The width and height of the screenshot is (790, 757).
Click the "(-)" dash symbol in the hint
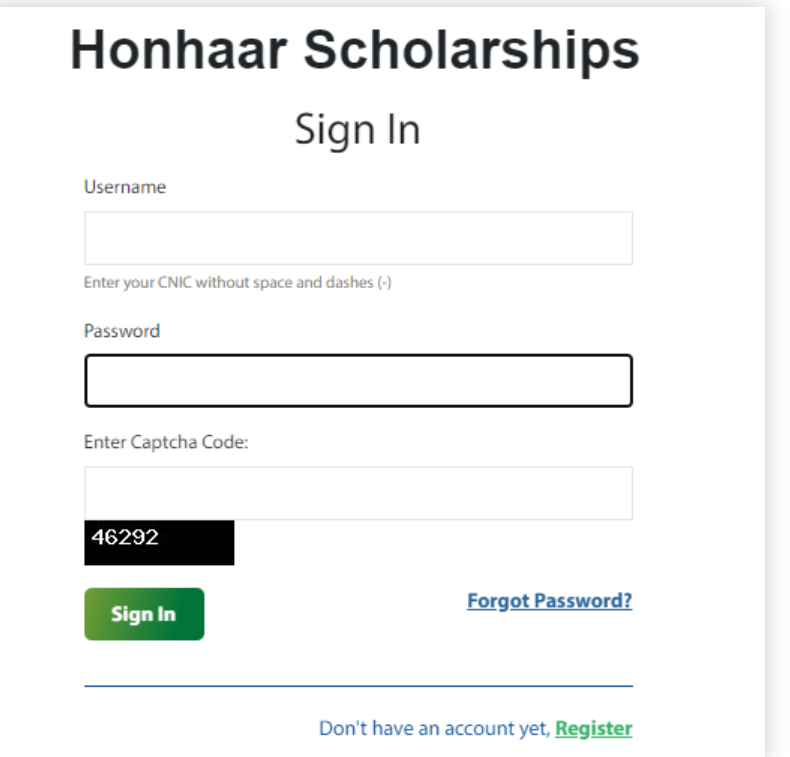tap(384, 283)
